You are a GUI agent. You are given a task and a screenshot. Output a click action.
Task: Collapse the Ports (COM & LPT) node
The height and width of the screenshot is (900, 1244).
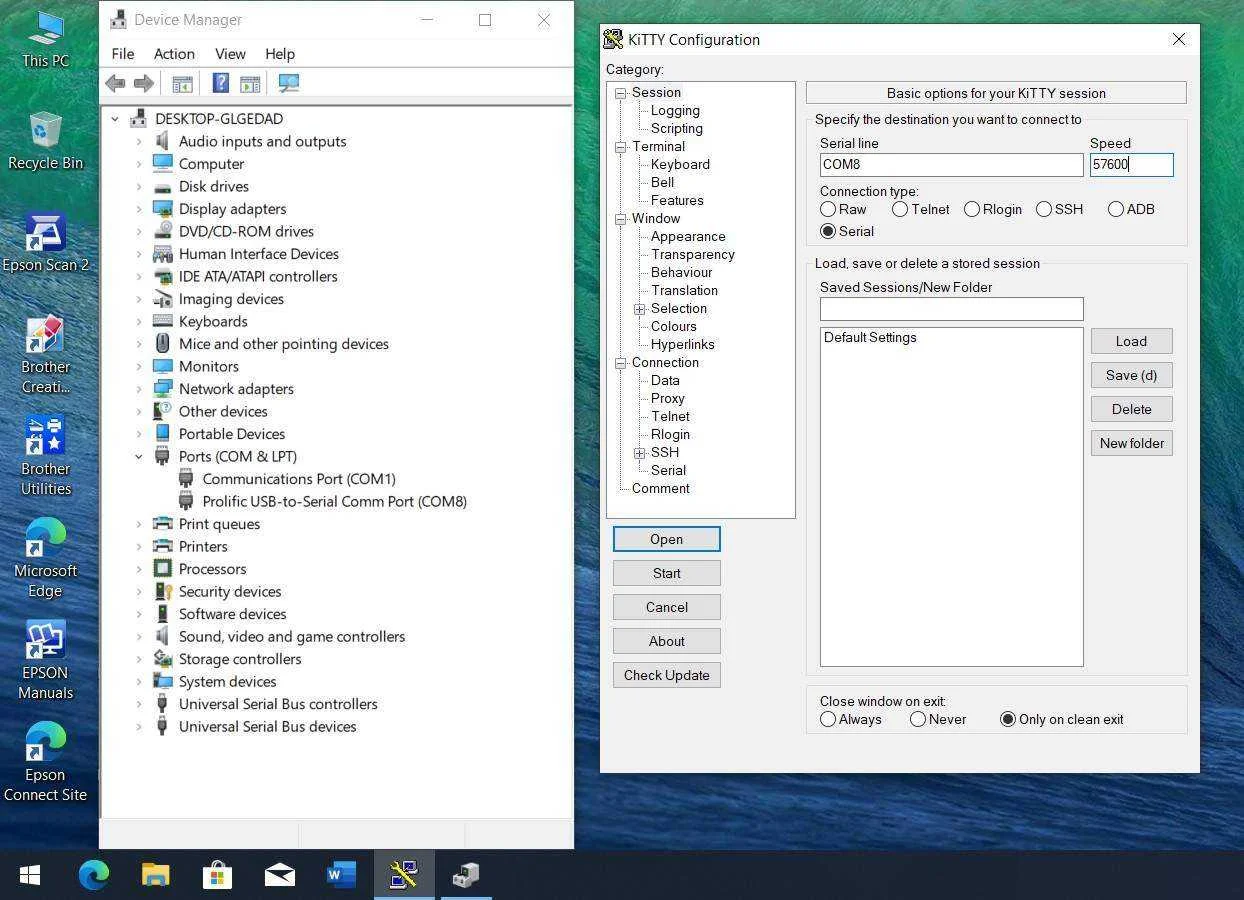(x=139, y=457)
